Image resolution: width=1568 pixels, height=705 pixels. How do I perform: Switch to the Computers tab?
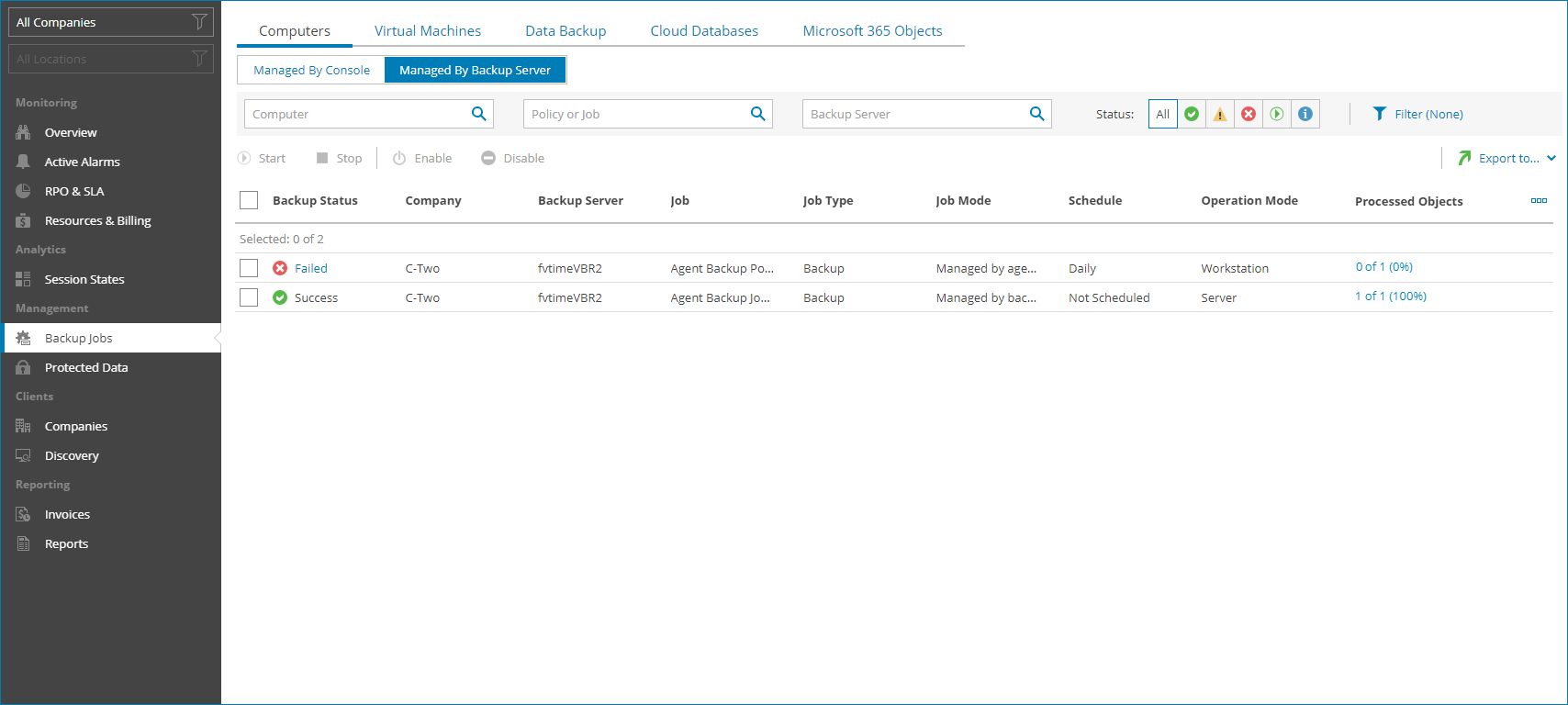(x=295, y=30)
